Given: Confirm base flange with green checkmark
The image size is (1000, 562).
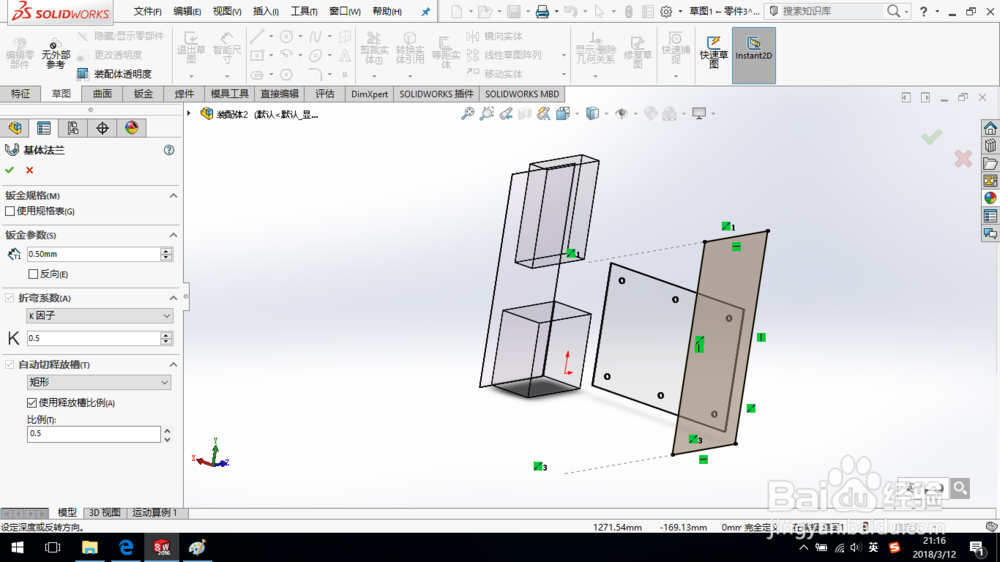Looking at the screenshot, I should coord(10,170).
